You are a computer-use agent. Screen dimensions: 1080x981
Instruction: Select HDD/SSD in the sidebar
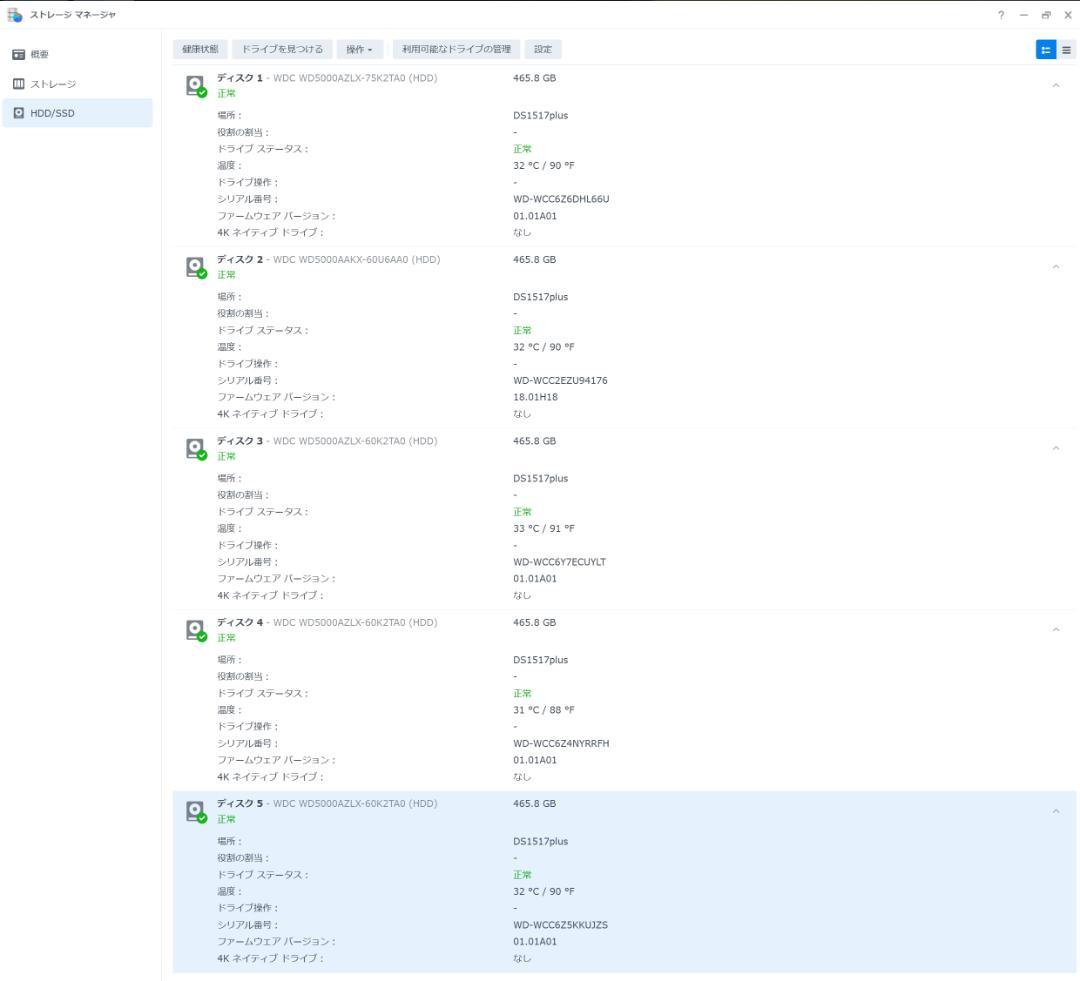(51, 113)
